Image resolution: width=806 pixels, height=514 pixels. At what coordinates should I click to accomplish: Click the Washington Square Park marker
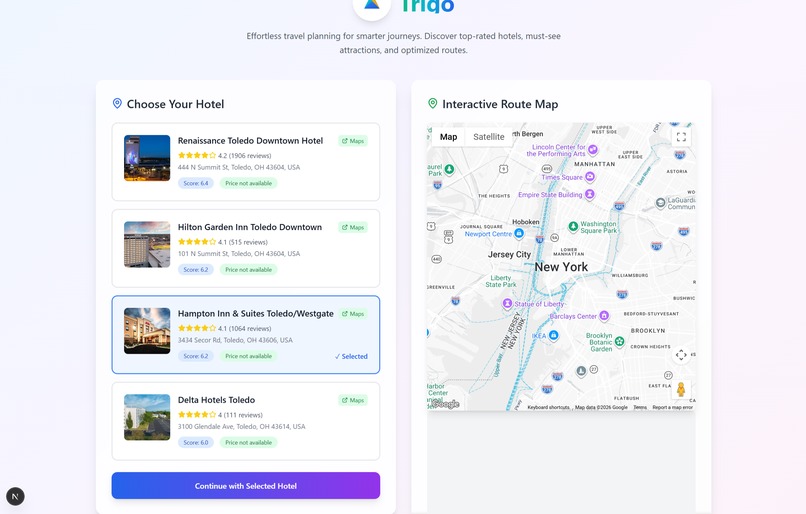573,226
